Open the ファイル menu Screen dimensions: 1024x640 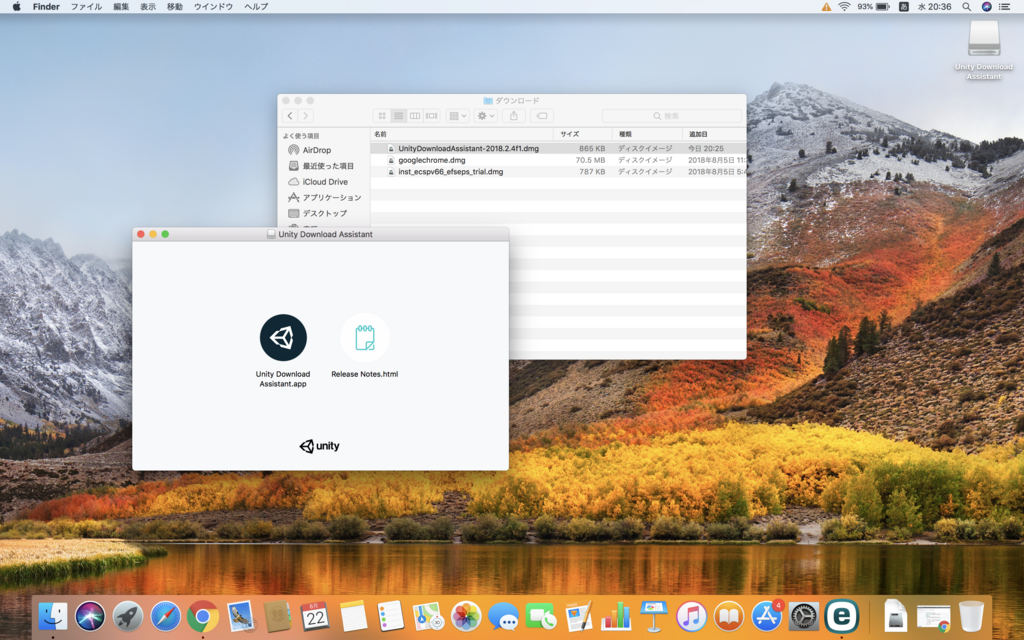click(x=86, y=7)
